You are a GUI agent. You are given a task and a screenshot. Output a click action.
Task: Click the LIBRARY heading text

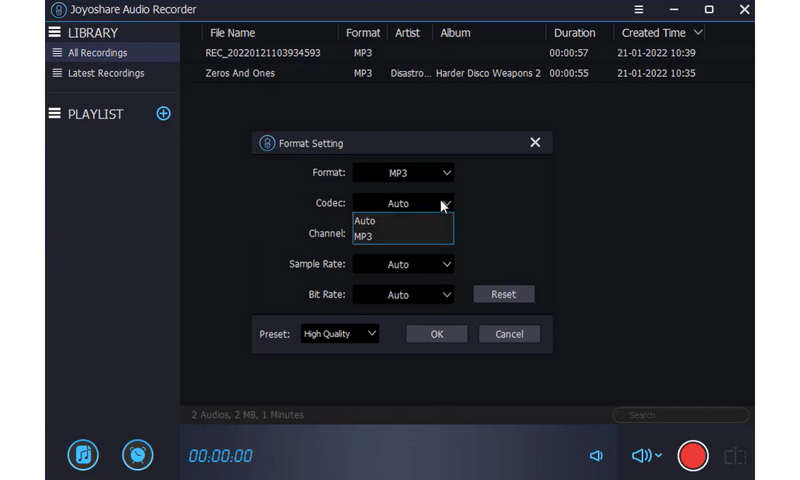pos(93,33)
